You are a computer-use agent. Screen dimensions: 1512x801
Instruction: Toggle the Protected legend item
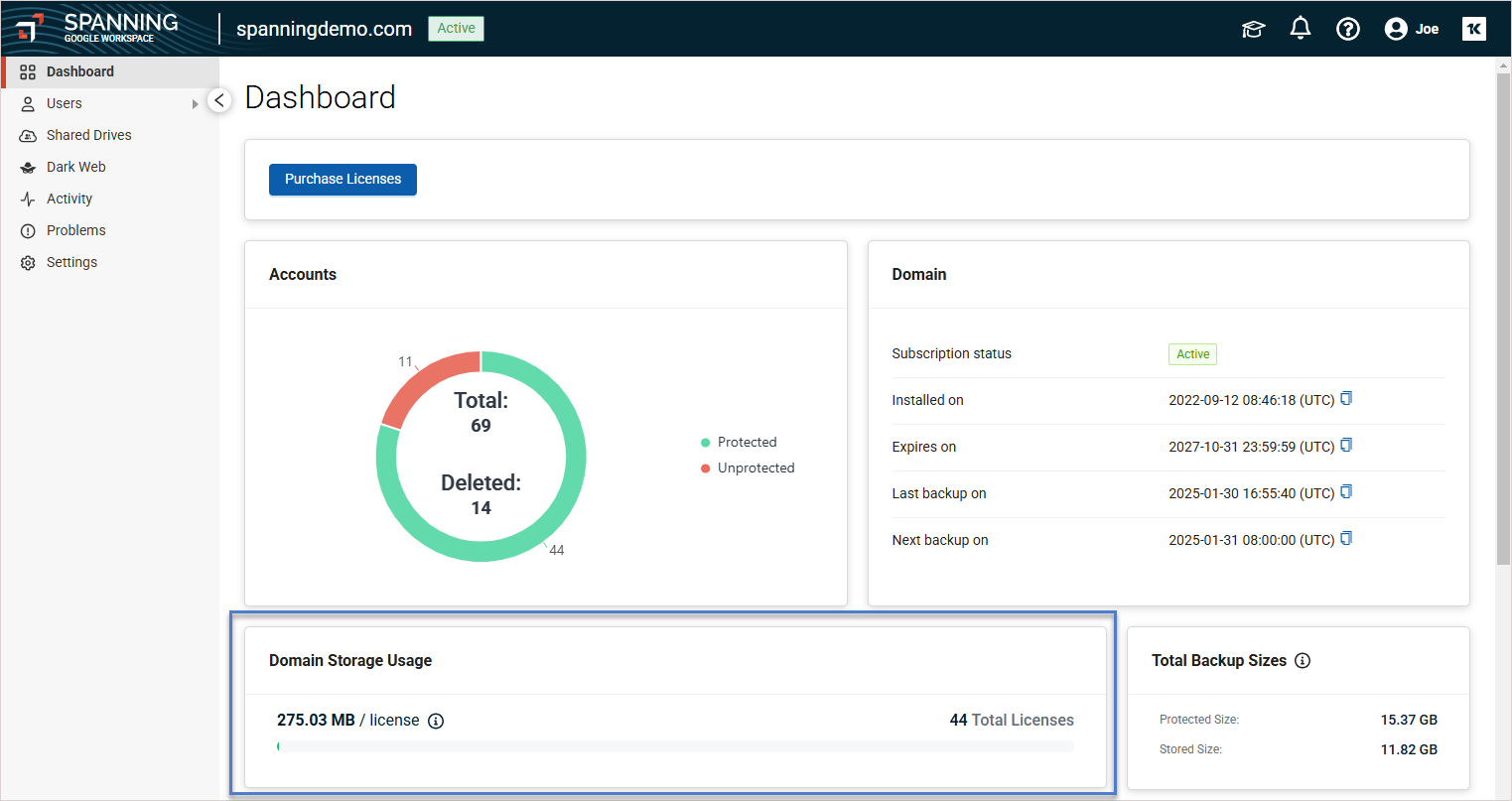(739, 443)
